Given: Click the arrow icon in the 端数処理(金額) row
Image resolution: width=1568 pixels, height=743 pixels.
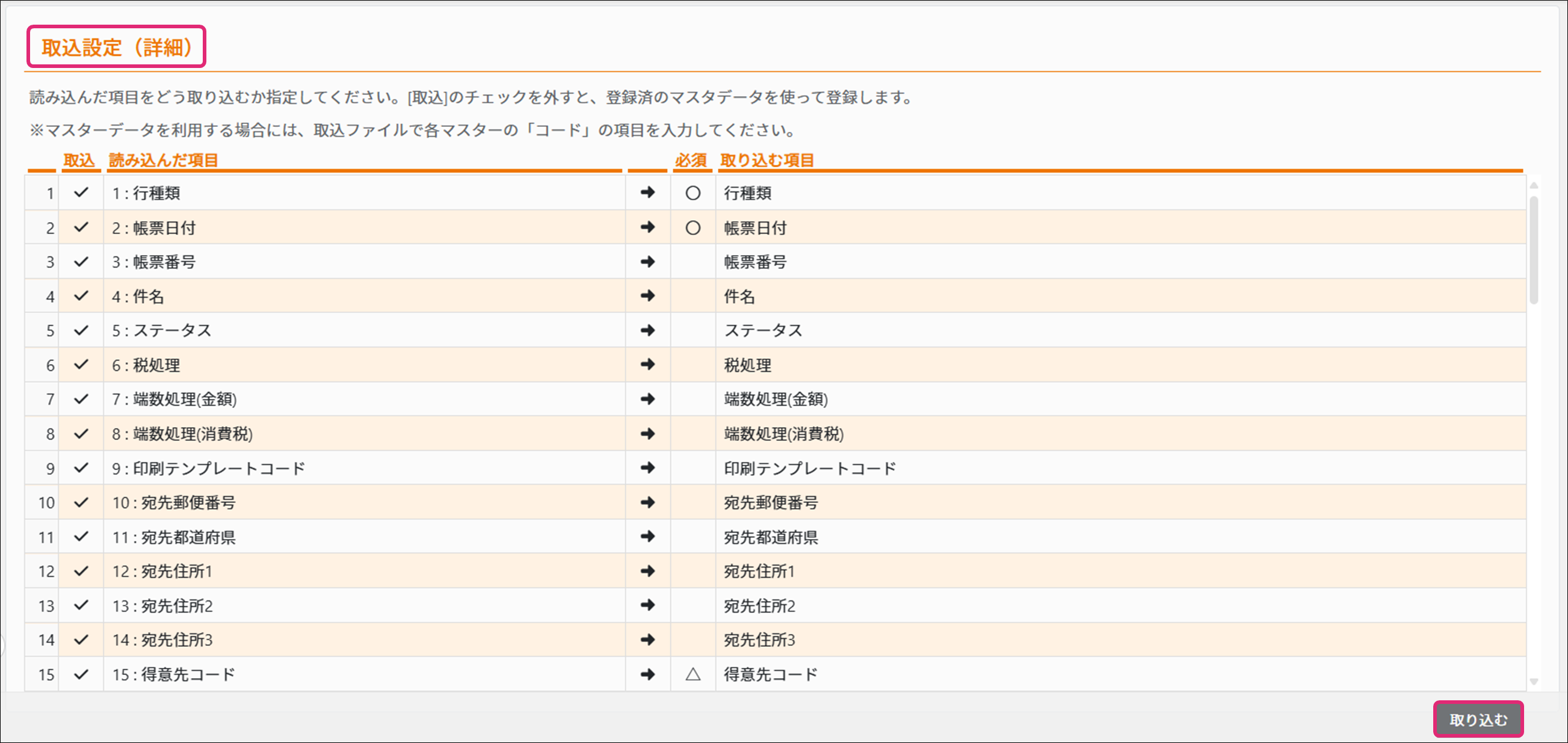Looking at the screenshot, I should pos(647,399).
